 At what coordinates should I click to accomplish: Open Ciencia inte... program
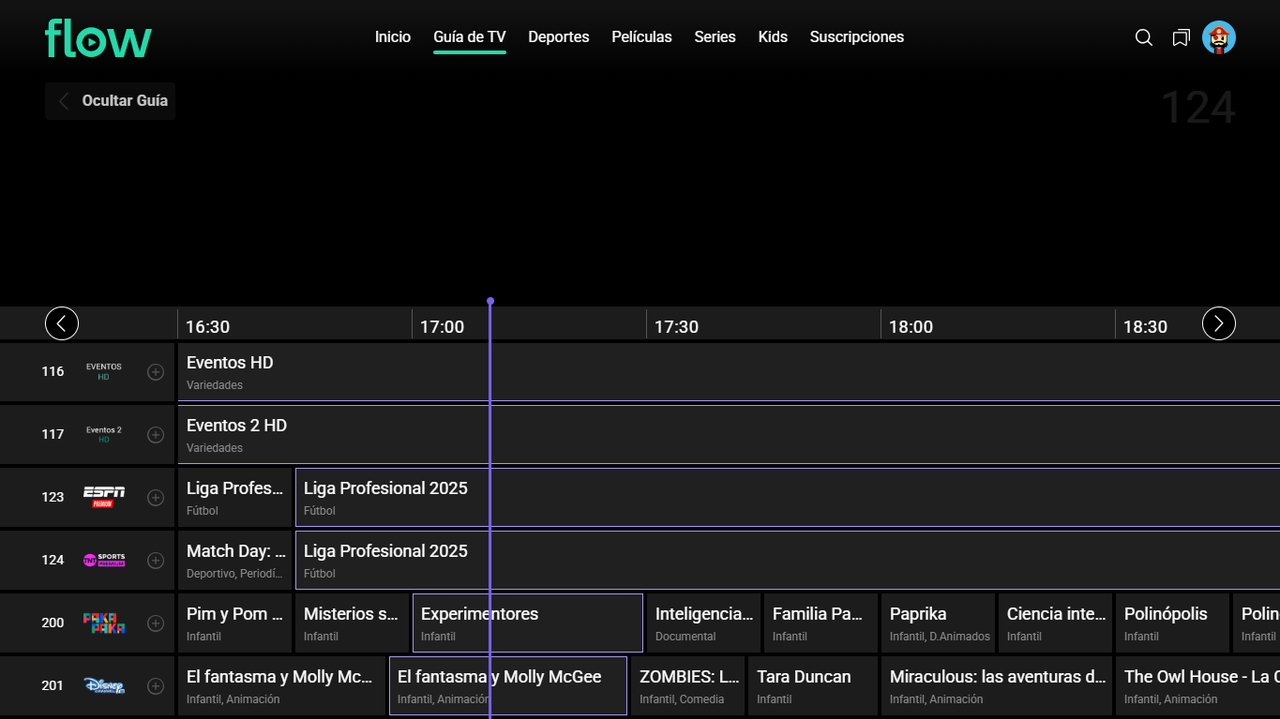1055,623
